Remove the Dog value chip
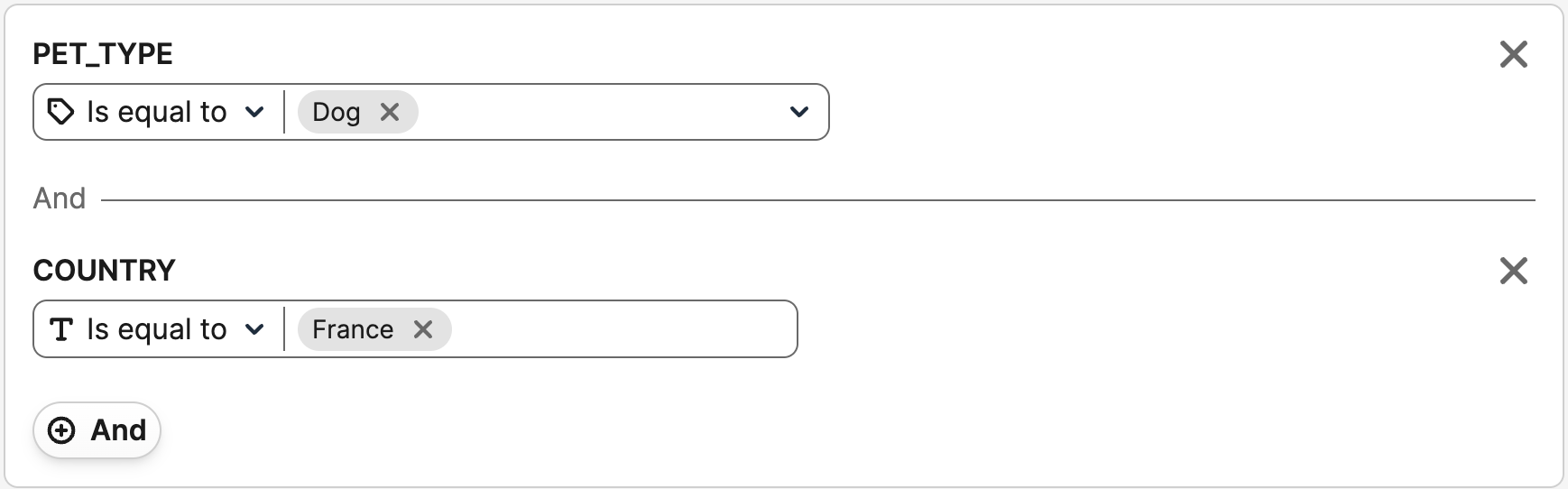 [x=390, y=112]
